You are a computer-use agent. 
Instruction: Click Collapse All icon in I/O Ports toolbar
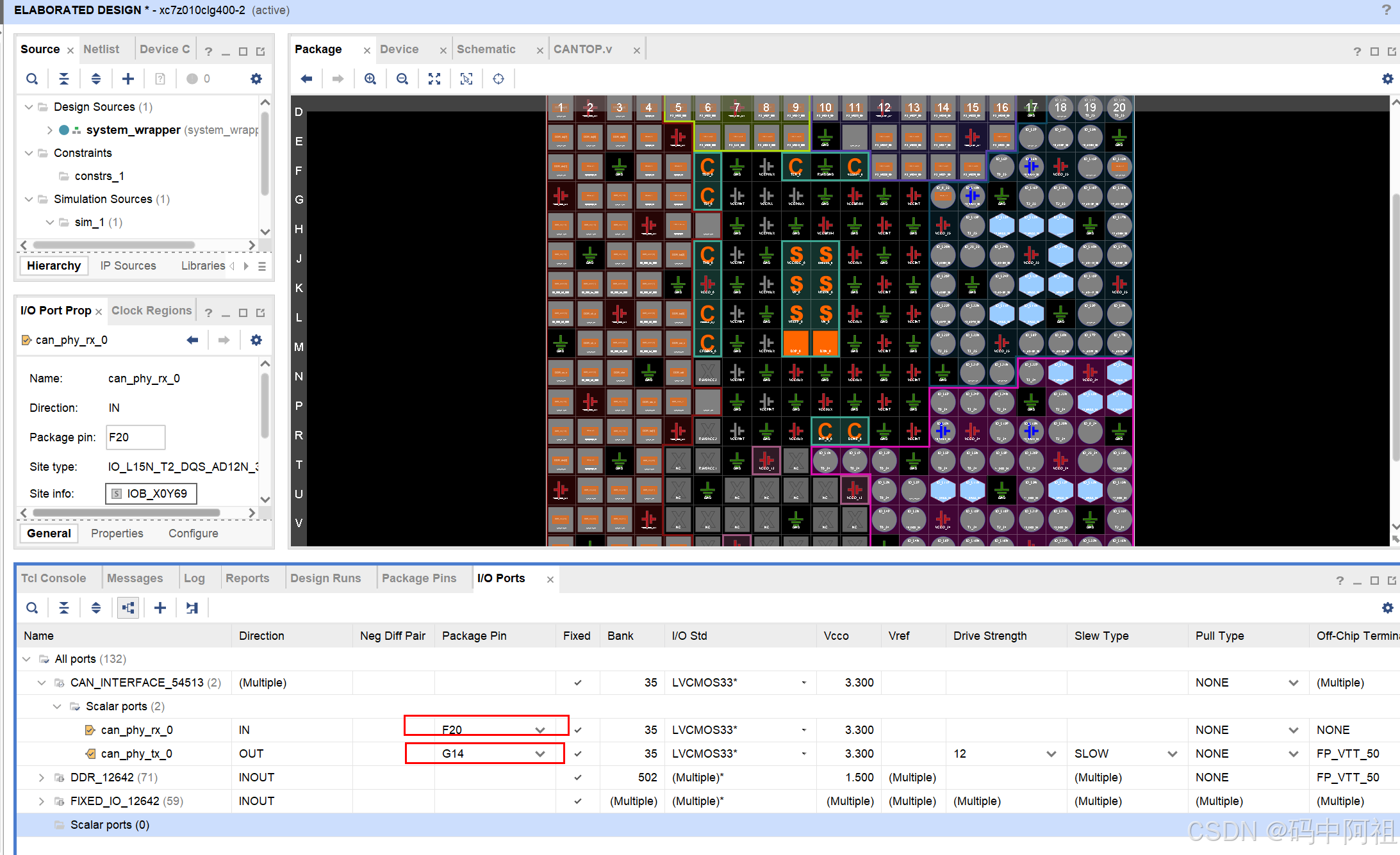[x=64, y=608]
